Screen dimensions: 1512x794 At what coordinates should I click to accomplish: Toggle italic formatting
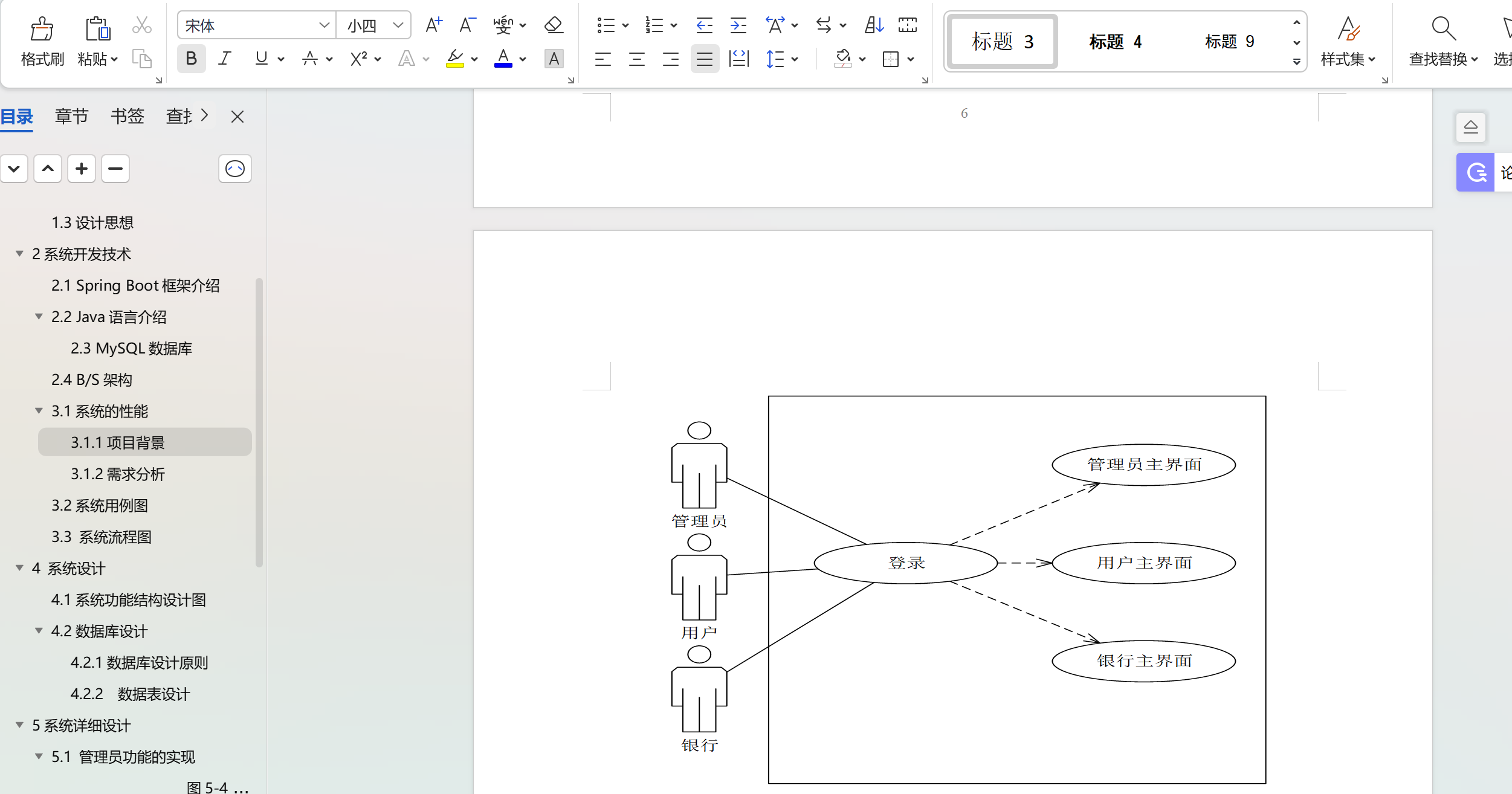click(225, 59)
